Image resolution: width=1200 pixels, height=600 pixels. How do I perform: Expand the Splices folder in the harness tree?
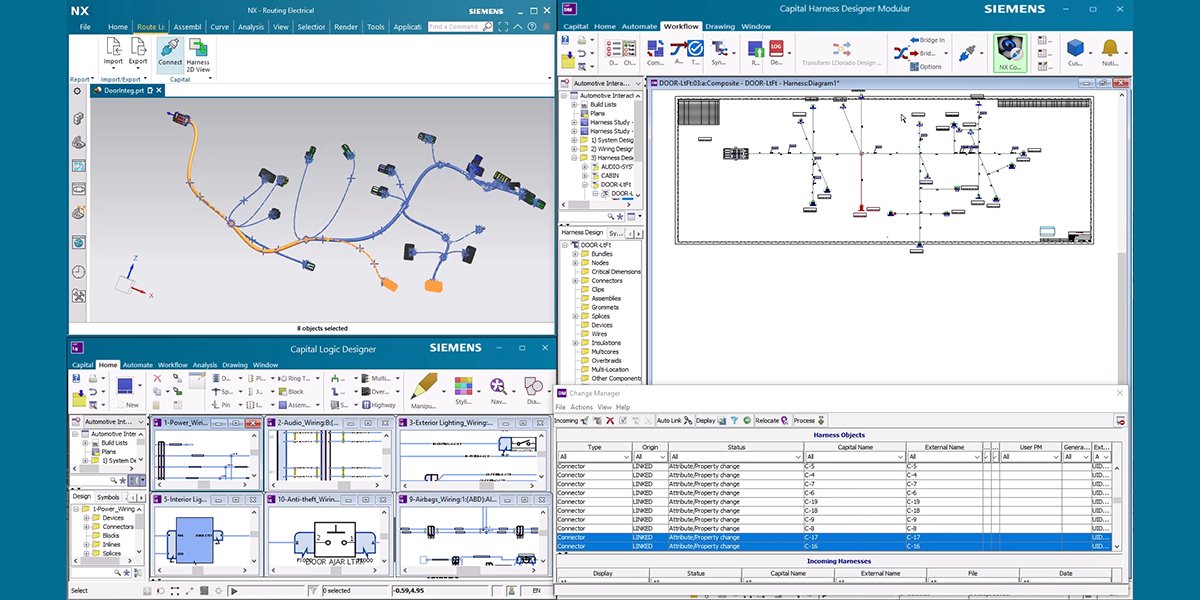575,317
